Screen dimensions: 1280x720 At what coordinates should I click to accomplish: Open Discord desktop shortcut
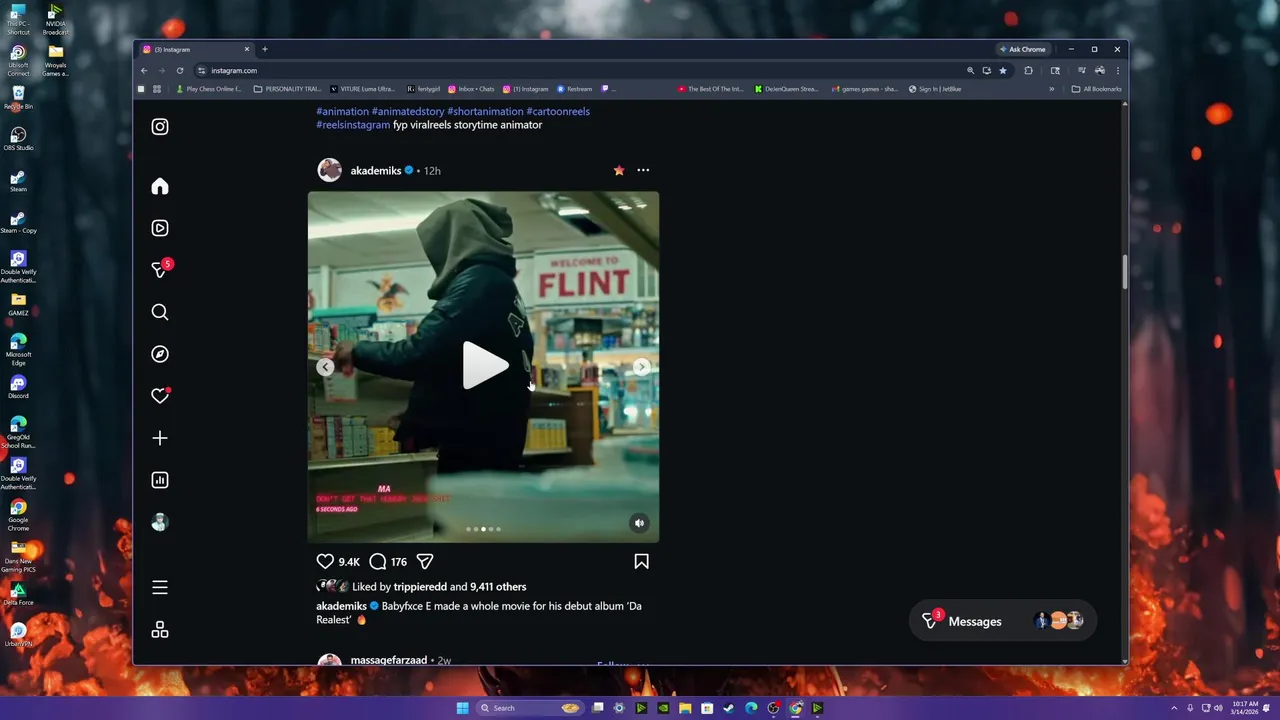tap(18, 387)
